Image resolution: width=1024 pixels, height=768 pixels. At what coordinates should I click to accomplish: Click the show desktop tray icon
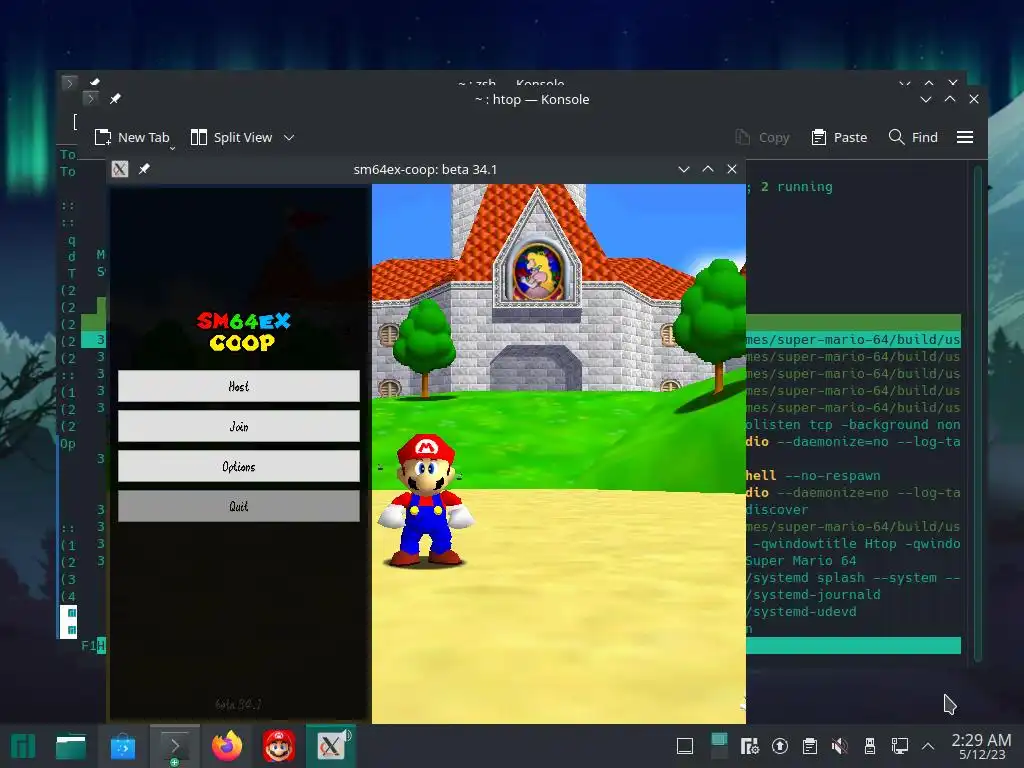click(x=685, y=746)
